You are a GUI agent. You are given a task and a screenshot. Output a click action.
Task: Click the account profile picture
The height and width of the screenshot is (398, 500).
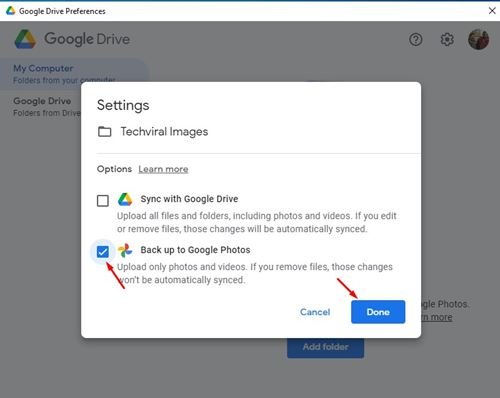coord(478,39)
